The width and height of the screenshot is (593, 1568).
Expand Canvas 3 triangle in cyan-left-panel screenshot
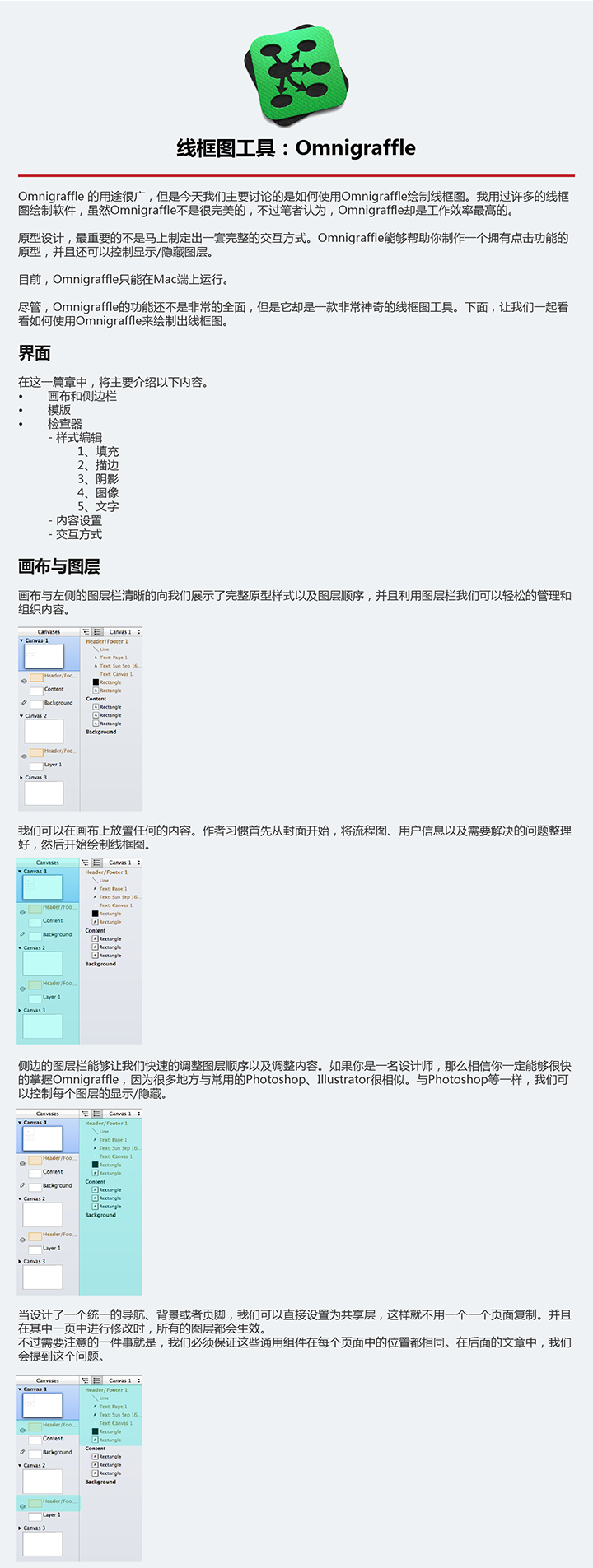click(x=21, y=1010)
